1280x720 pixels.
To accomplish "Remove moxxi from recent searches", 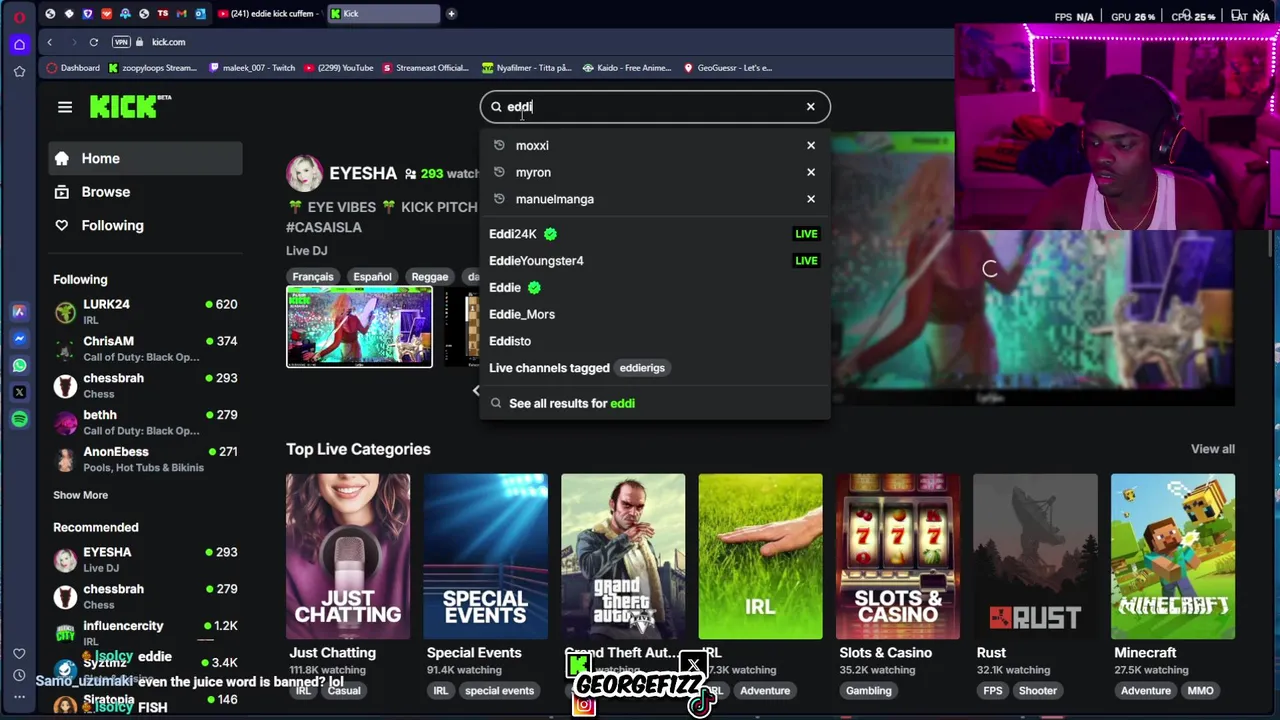I will tap(811, 145).
